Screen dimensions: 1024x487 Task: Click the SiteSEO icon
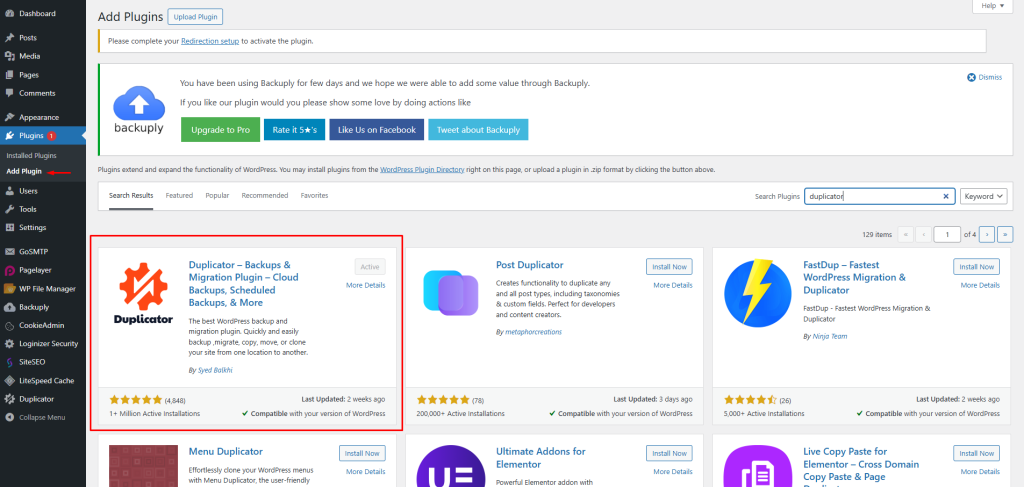tap(9, 362)
